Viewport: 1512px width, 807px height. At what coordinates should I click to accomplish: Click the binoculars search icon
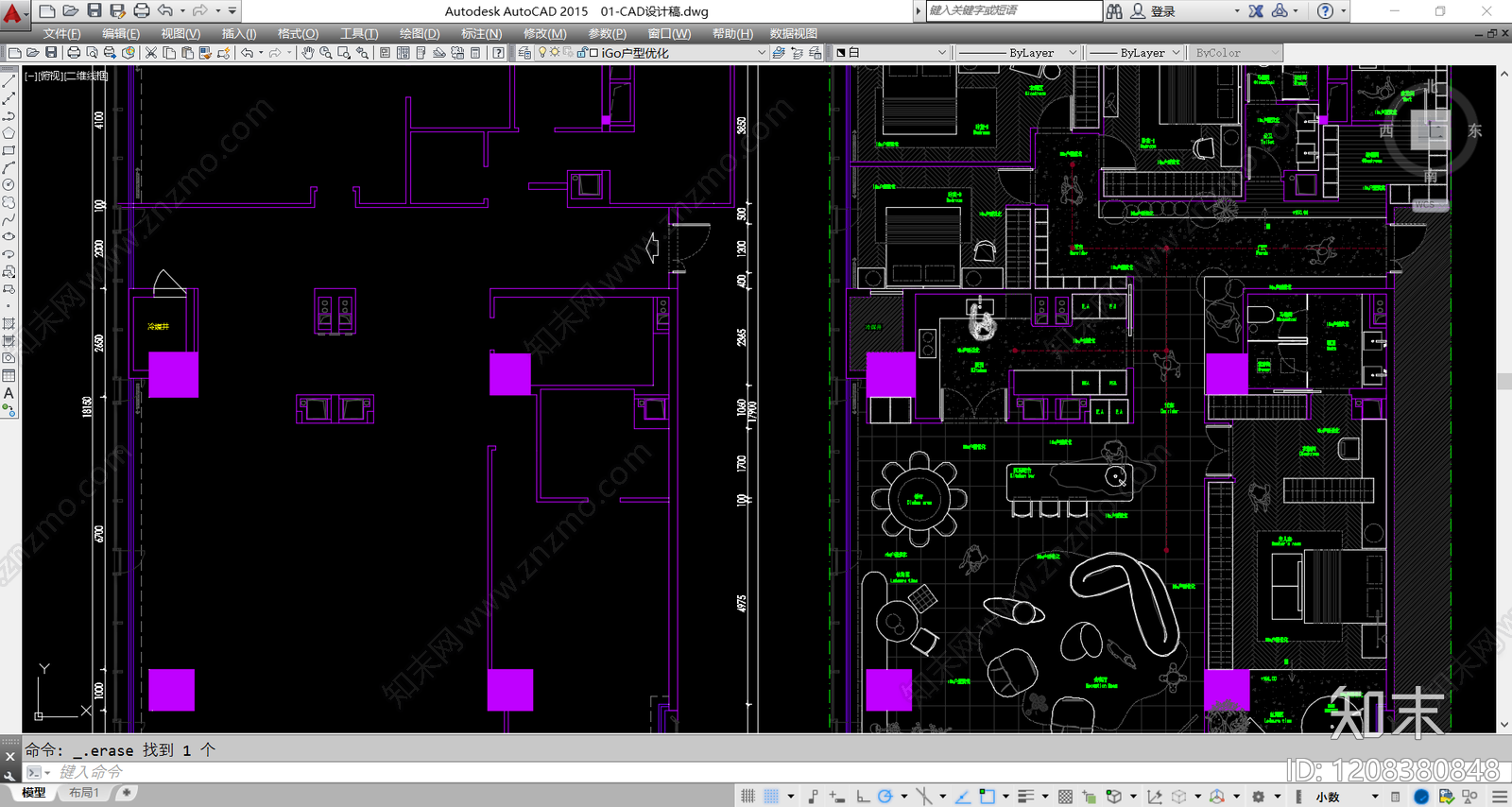[1115, 11]
